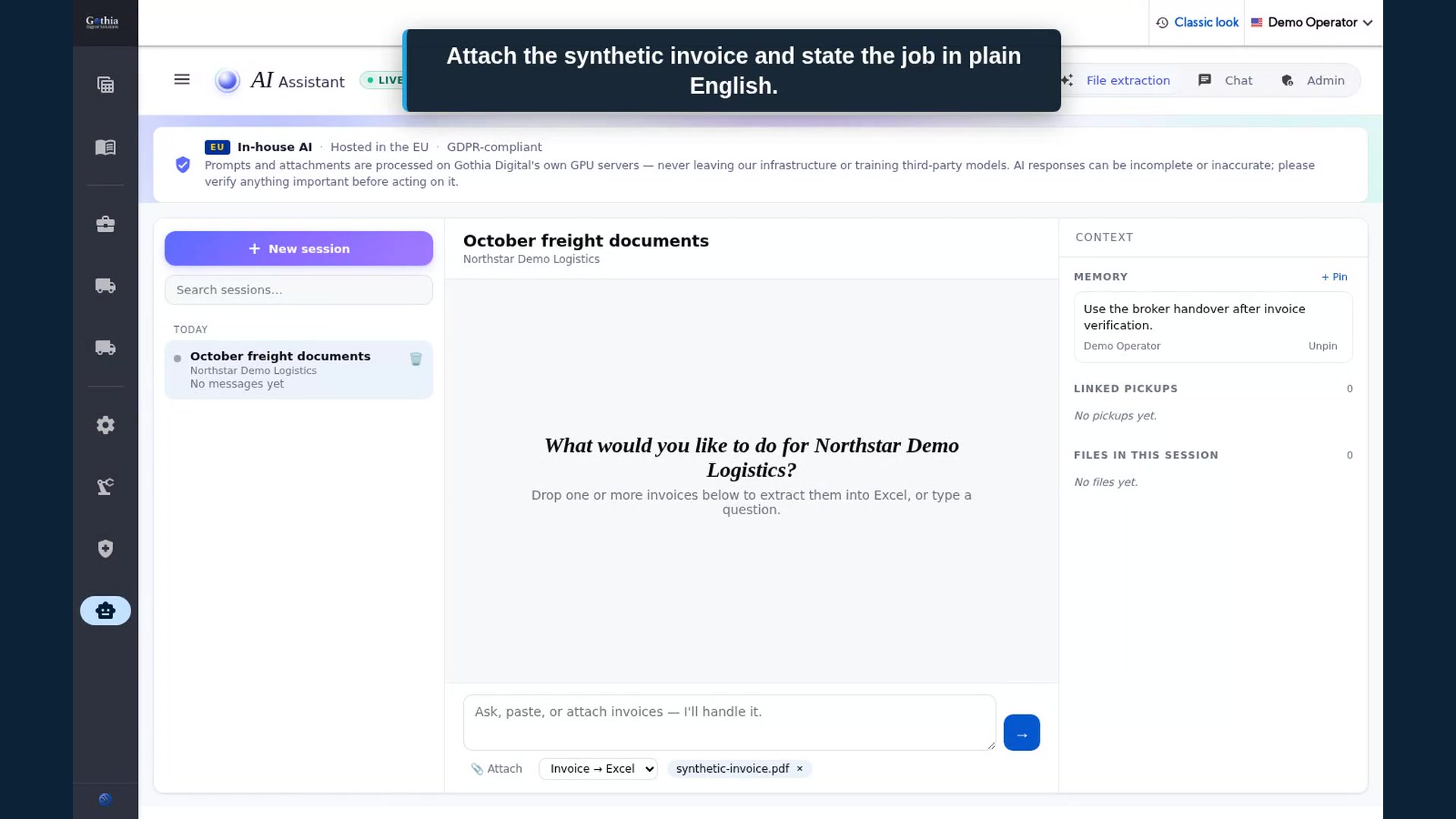Open the first truck icon in the sidebar
The image size is (1456, 819).
[x=105, y=286]
